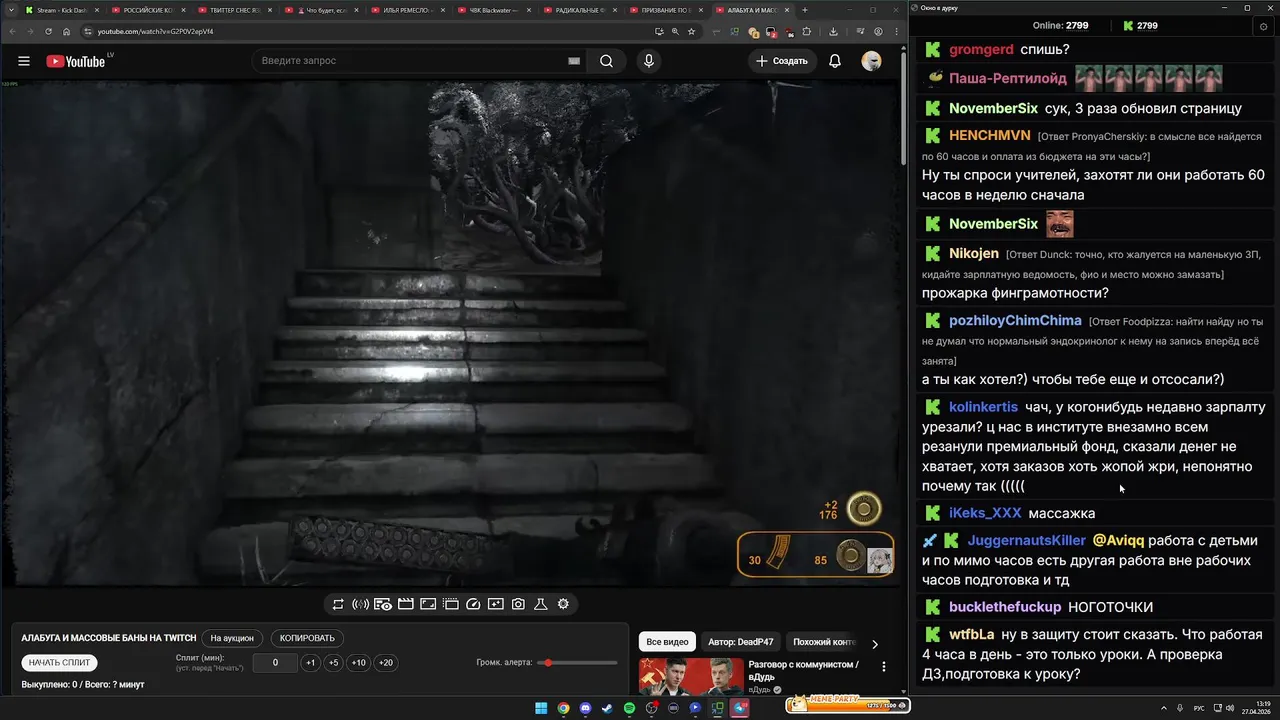Open the YouTube guide hamburger menu

point(24,61)
